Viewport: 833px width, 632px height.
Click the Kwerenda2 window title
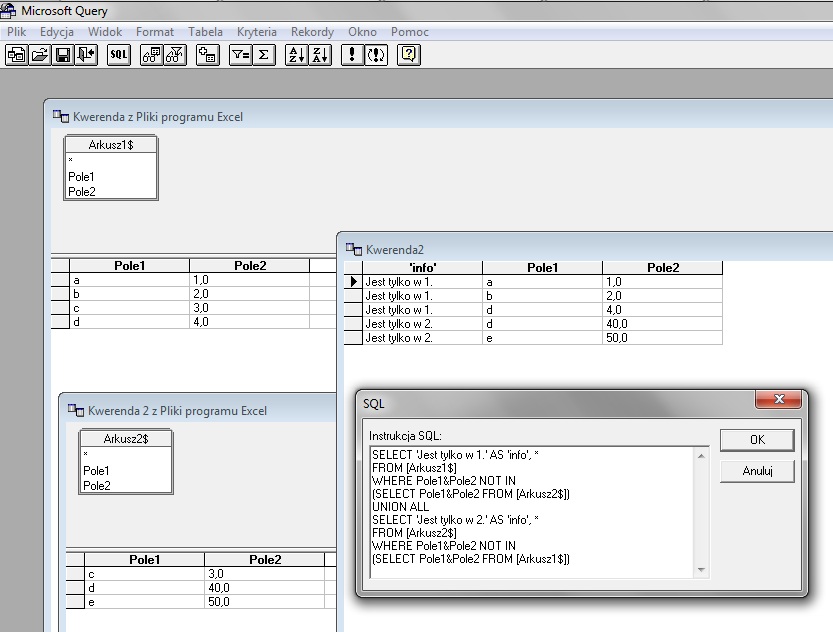click(395, 250)
